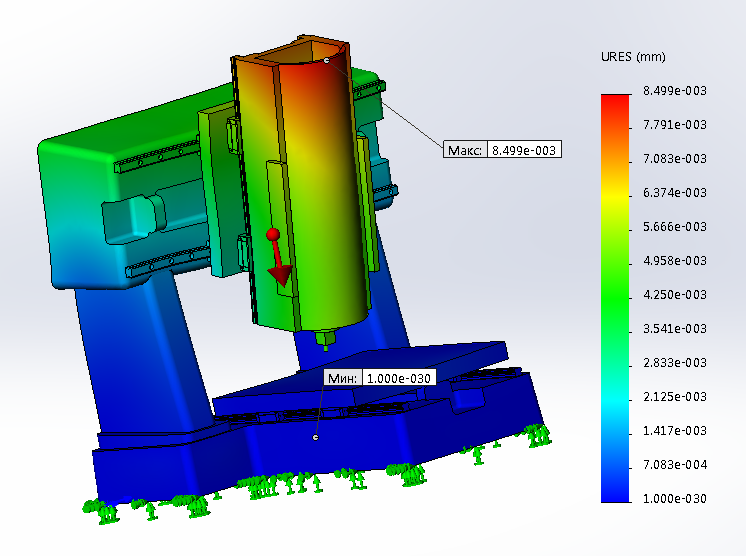Viewport: 746px width, 556px height.
Task: Click legend value 7.083e-003
Action: tap(675, 159)
